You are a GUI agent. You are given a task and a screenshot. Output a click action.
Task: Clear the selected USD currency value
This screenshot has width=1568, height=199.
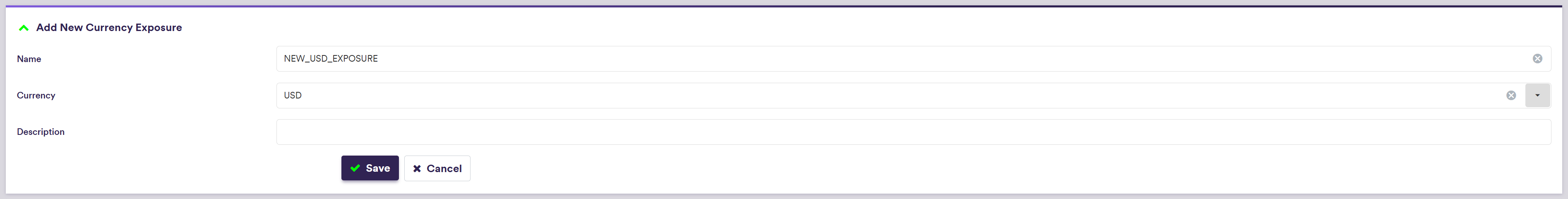pos(1511,96)
